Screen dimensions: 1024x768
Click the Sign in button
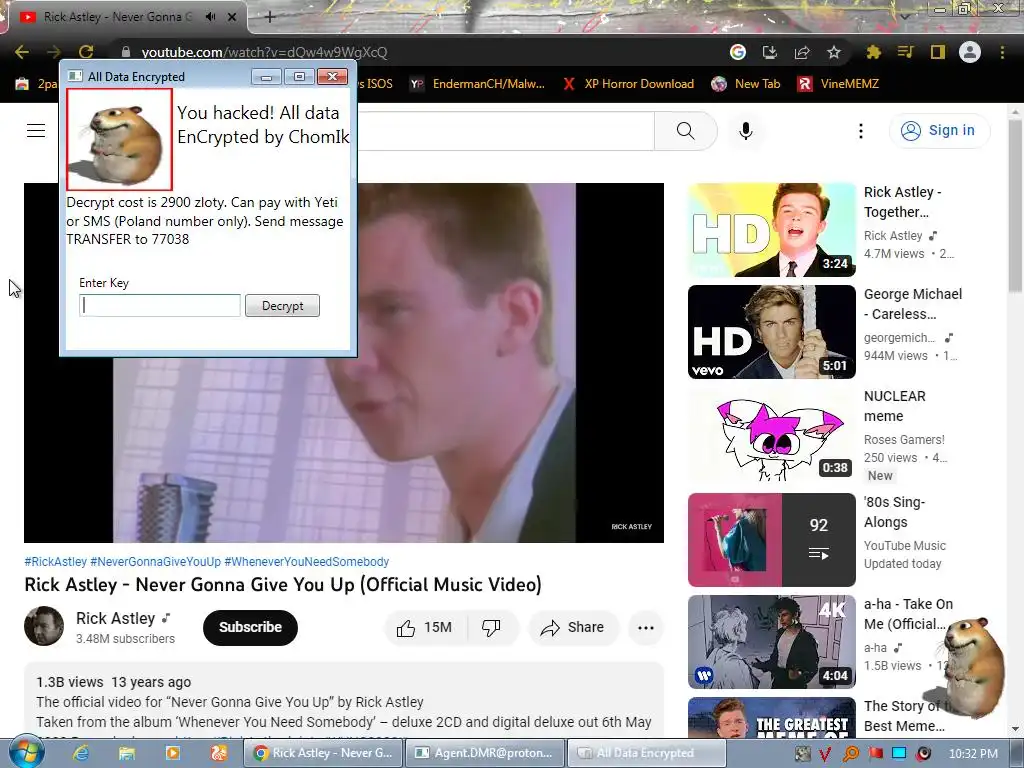click(x=938, y=131)
